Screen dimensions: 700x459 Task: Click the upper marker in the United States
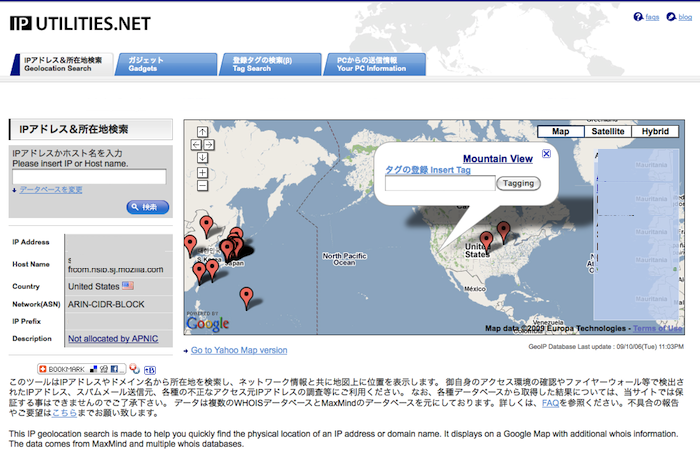[x=504, y=231]
